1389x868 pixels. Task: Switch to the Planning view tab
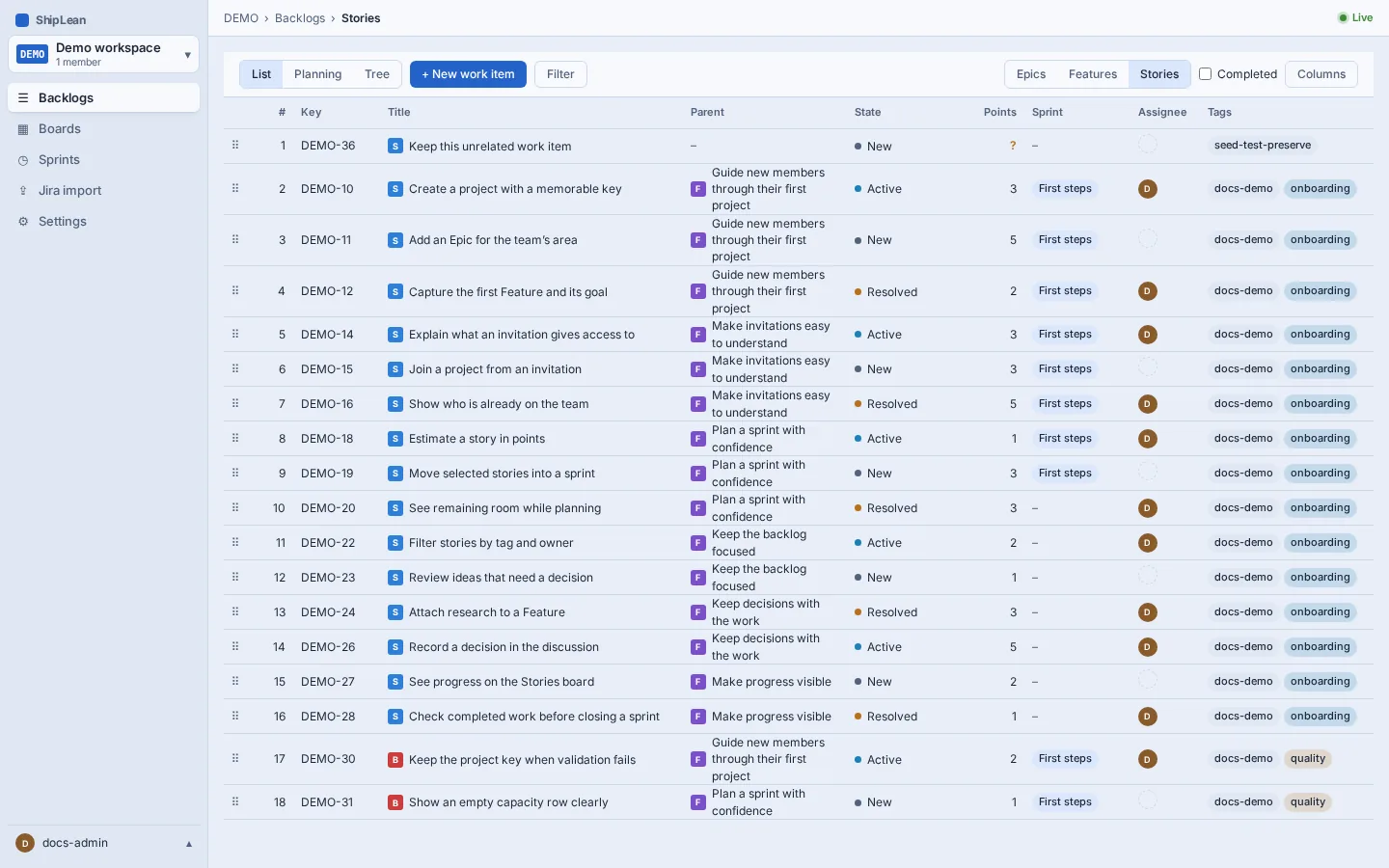coord(317,74)
